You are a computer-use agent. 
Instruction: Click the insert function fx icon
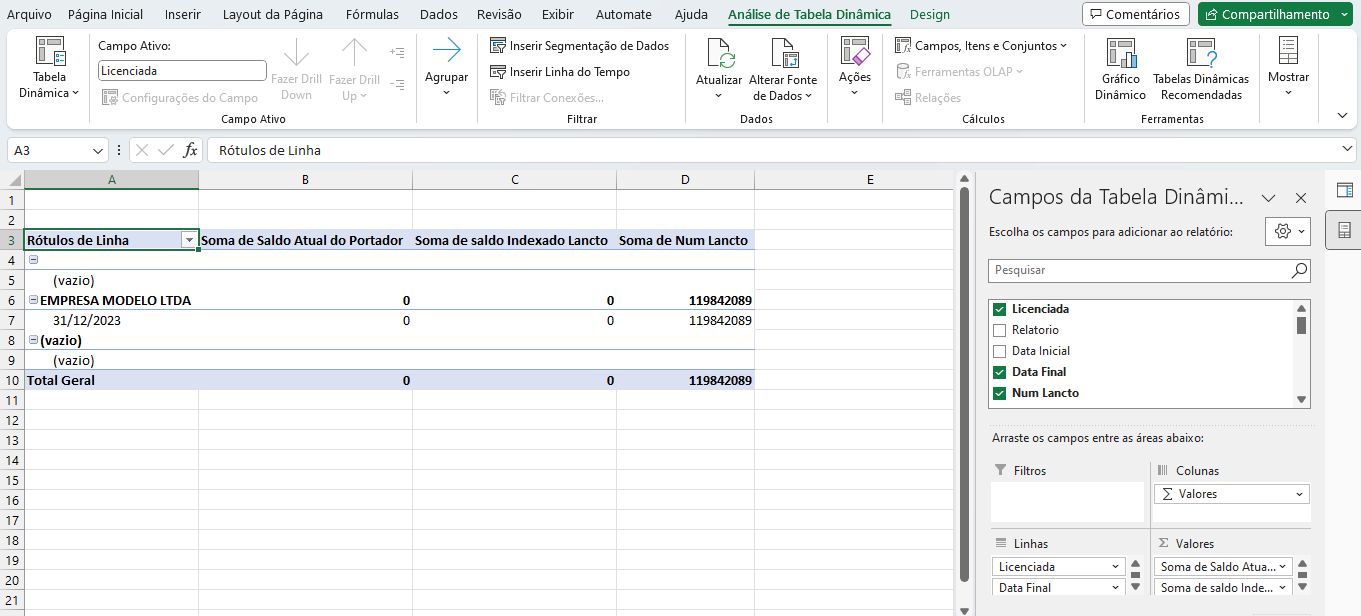(191, 150)
